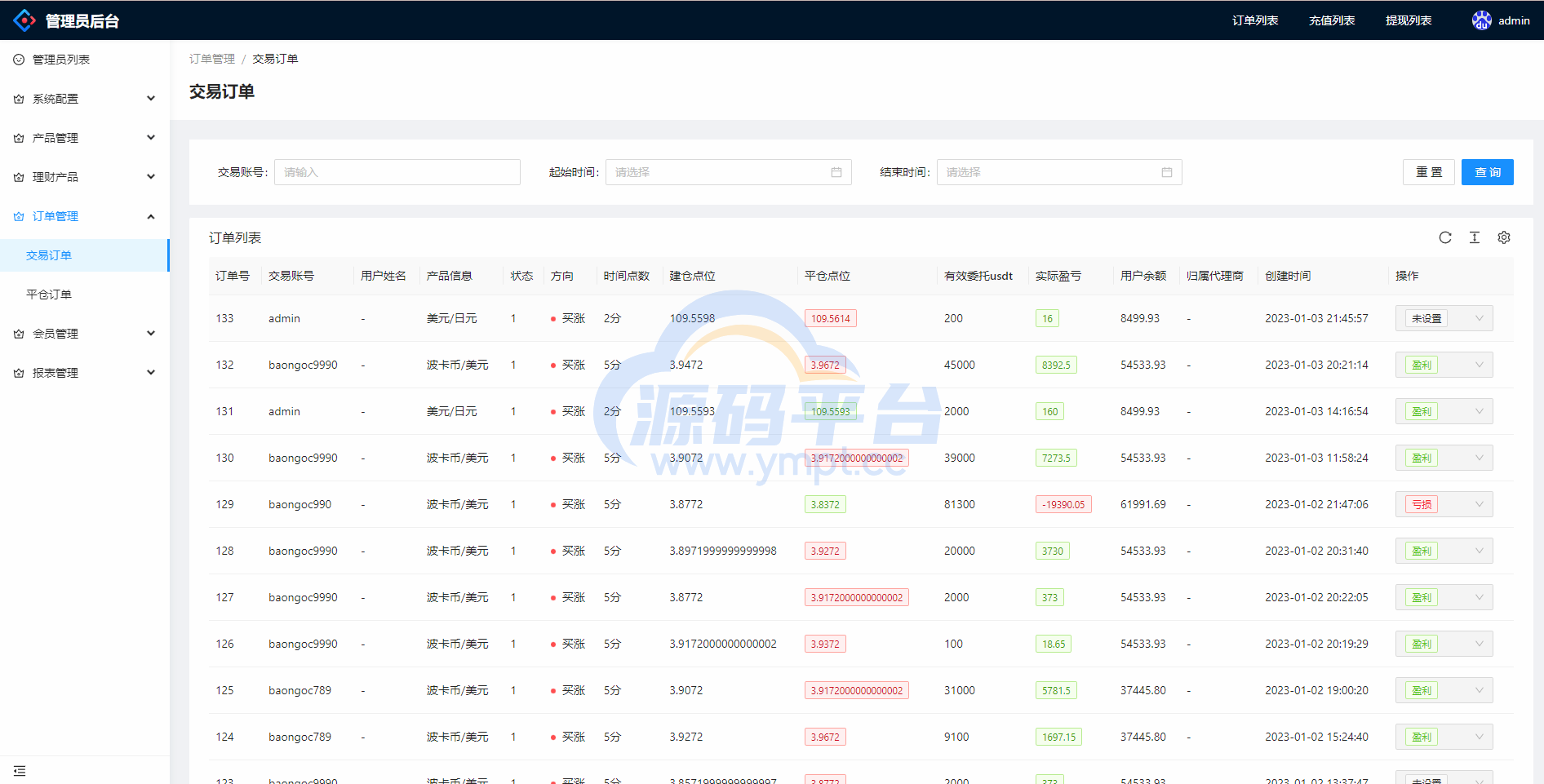
Task: Click the 18.65 profit tag
Action: [x=1054, y=644]
